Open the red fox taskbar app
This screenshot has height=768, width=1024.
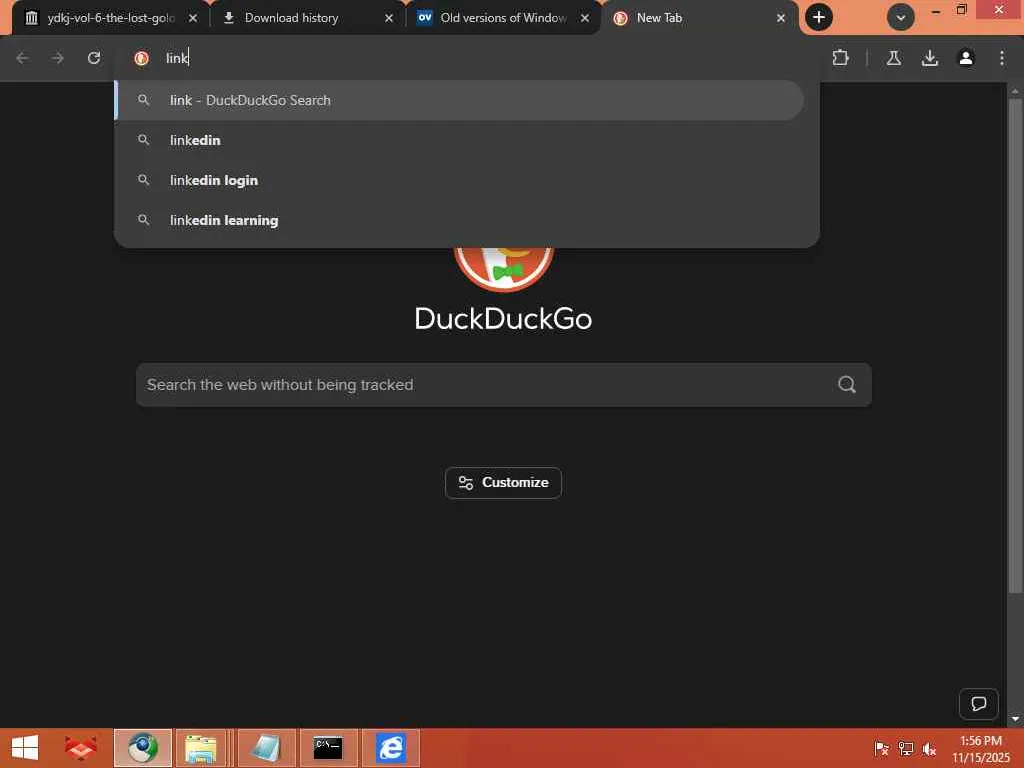[80, 748]
